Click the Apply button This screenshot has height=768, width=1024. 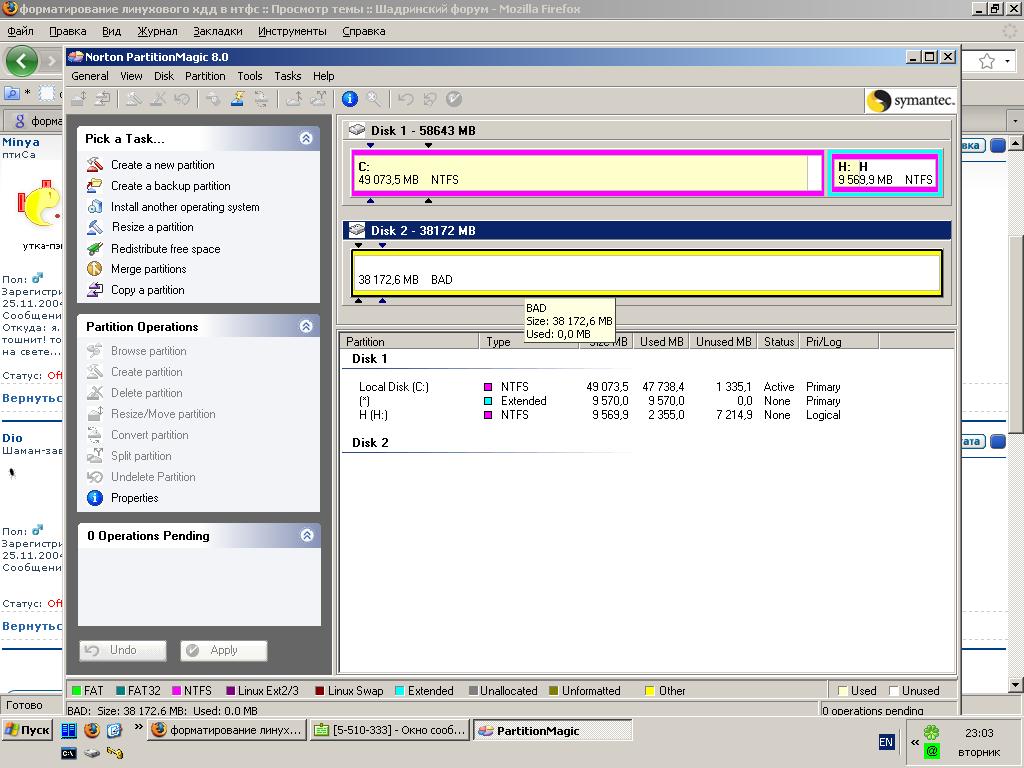click(x=223, y=650)
